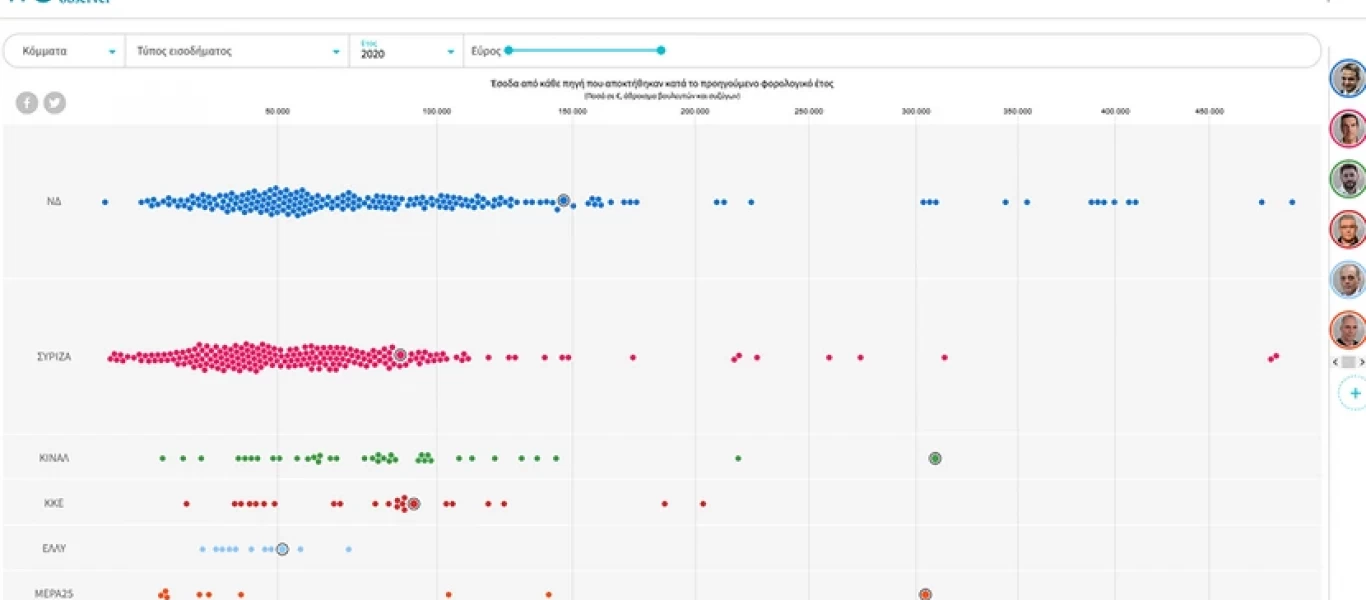
Task: Expand the Τύπος εισοδήματος dropdown
Action: 238,51
